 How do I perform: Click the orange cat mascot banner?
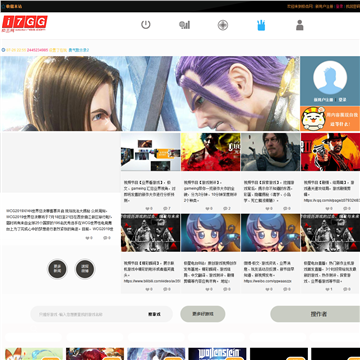pyautogui.click(x=330, y=119)
